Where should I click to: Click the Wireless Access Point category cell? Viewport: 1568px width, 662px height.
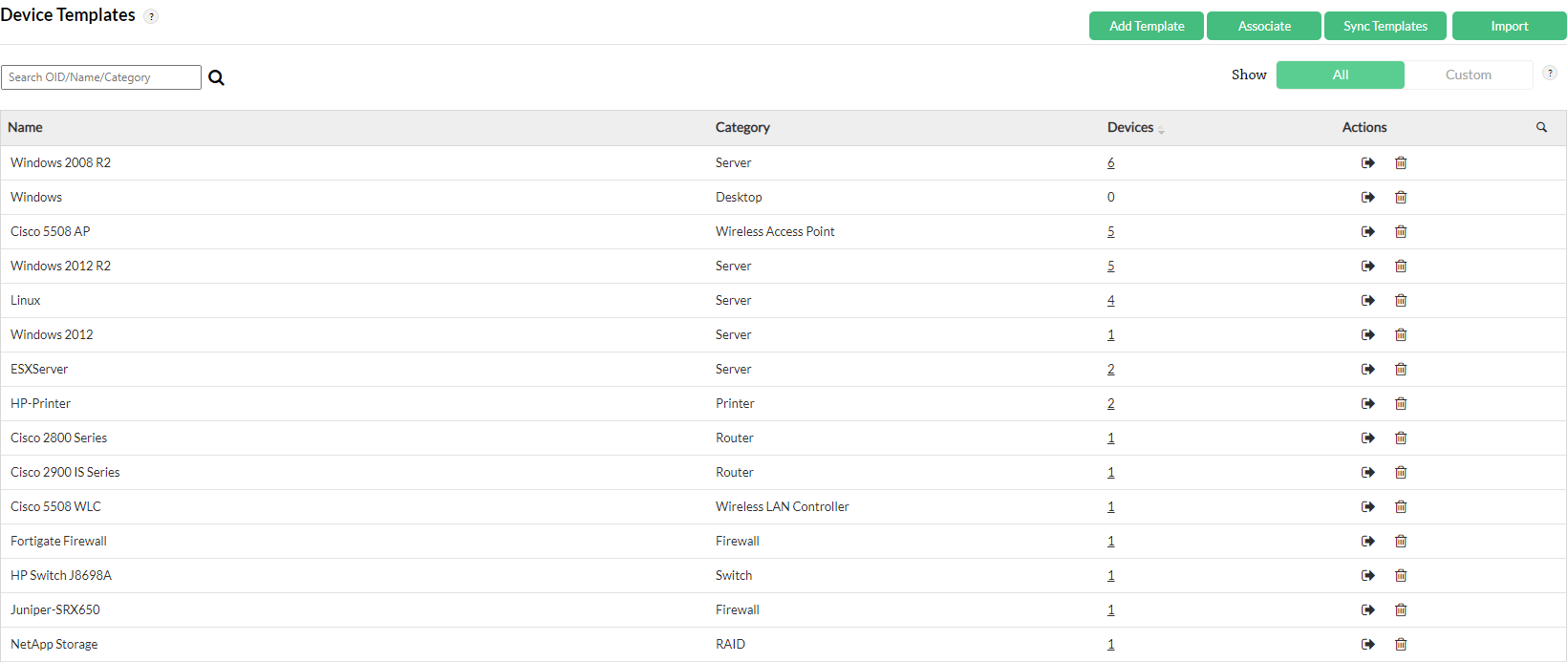tap(775, 231)
